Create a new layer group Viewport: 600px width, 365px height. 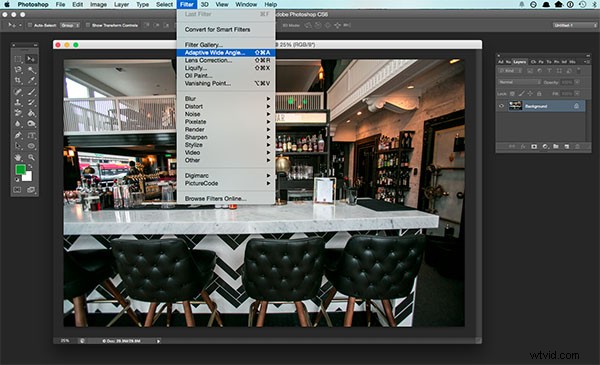[x=556, y=147]
